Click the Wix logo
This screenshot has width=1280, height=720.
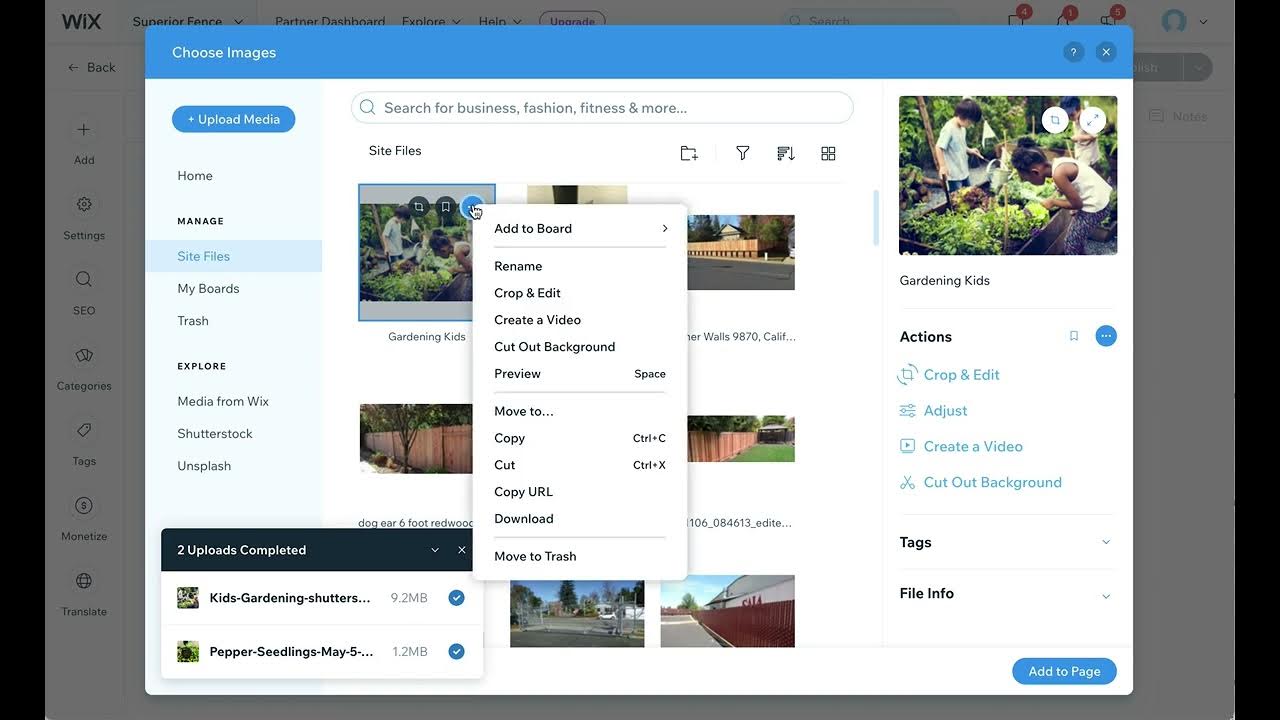81,21
